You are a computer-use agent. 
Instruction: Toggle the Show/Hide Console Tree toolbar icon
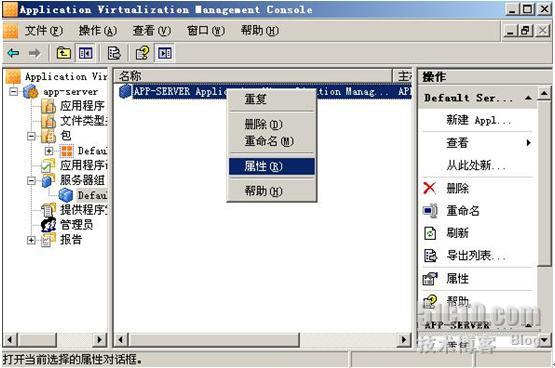[86, 53]
